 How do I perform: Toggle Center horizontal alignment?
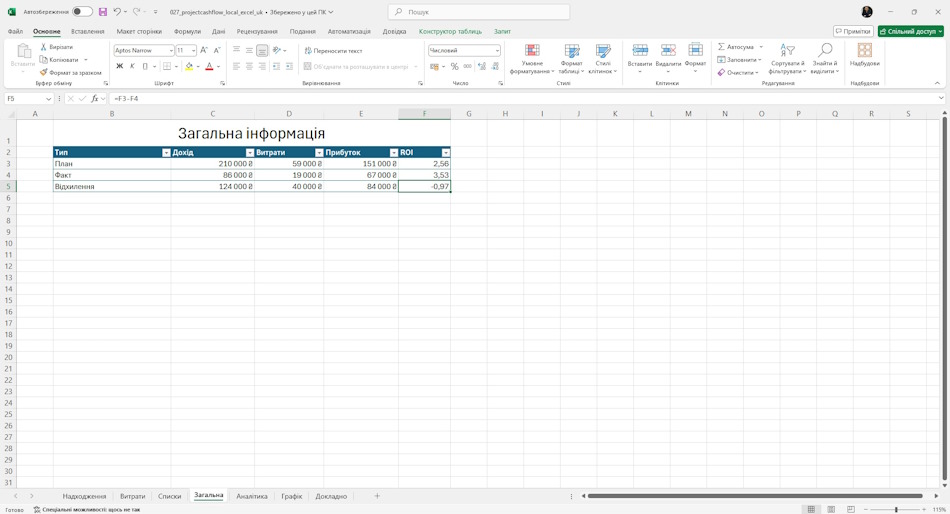click(249, 67)
